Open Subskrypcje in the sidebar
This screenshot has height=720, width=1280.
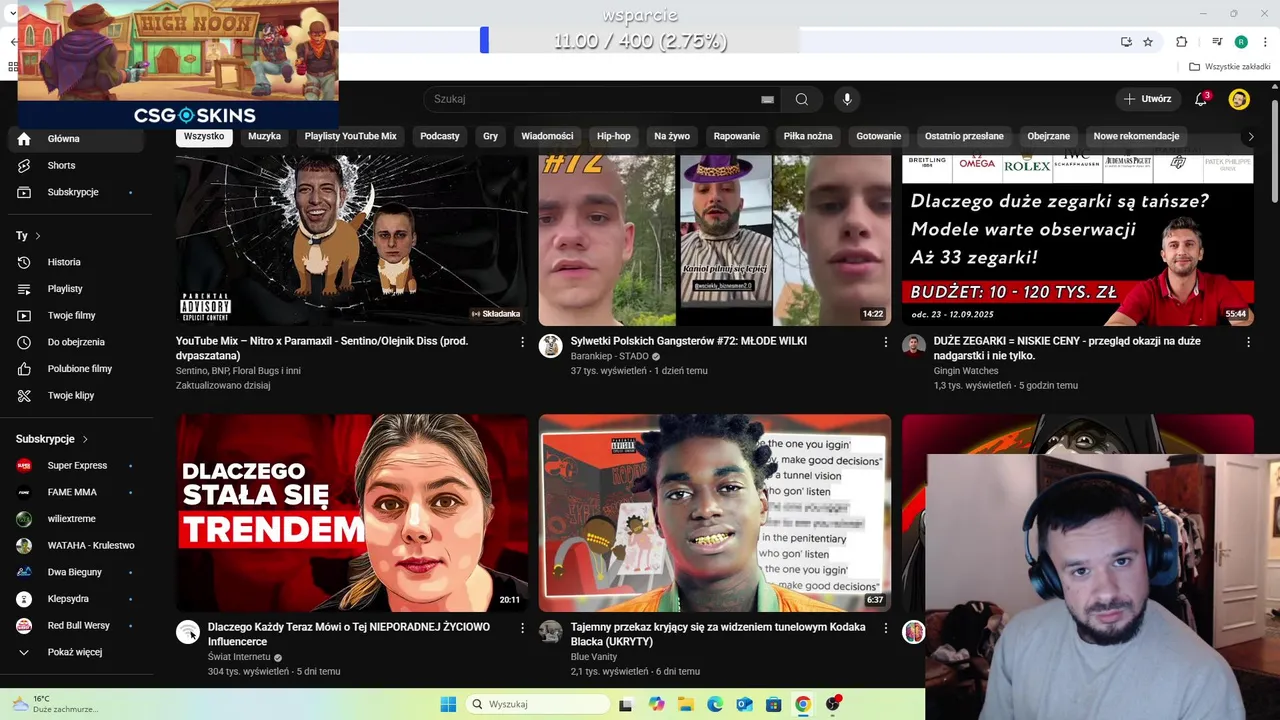tap(76, 192)
